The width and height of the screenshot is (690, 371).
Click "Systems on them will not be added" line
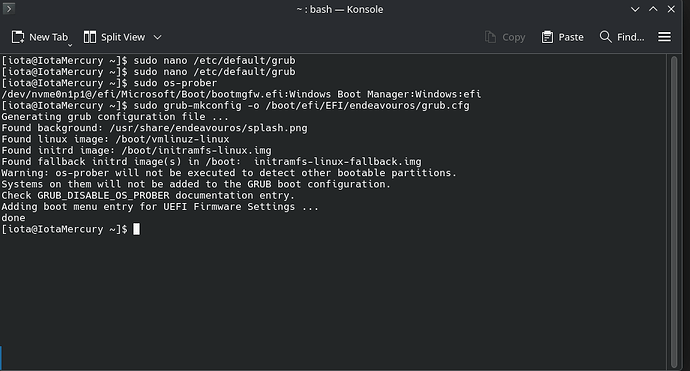[196, 184]
